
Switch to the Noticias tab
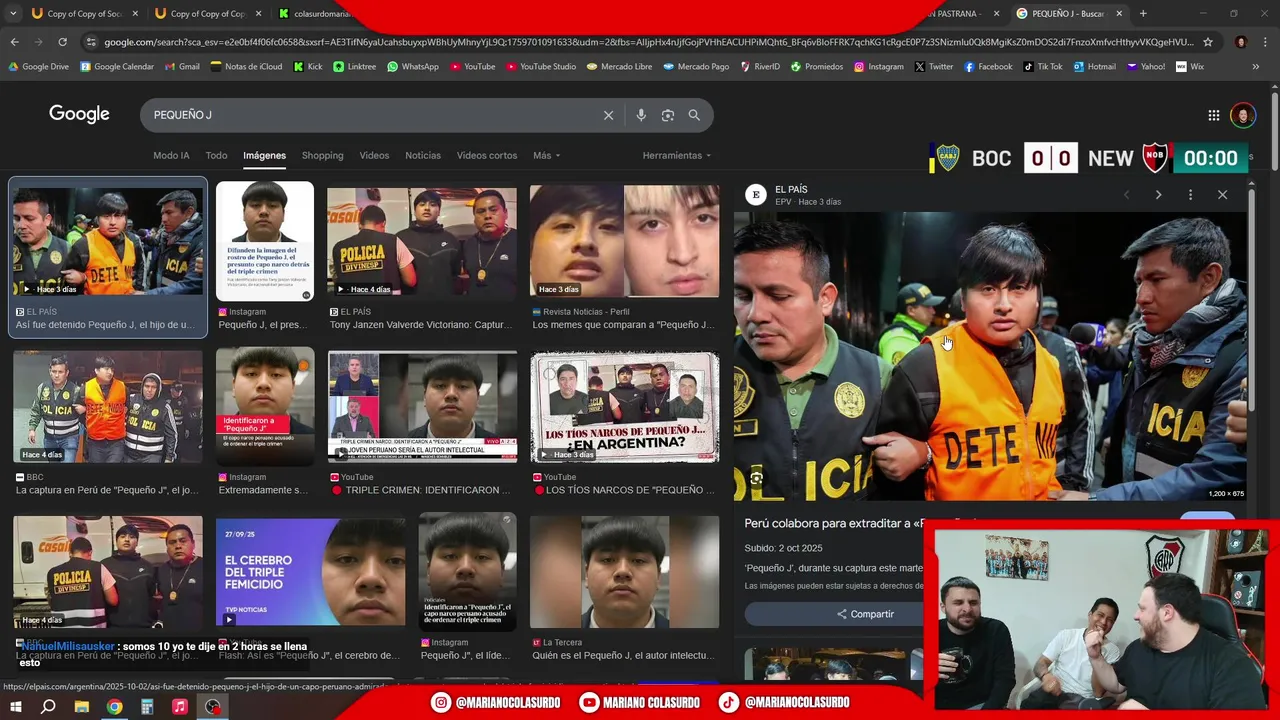coord(423,155)
